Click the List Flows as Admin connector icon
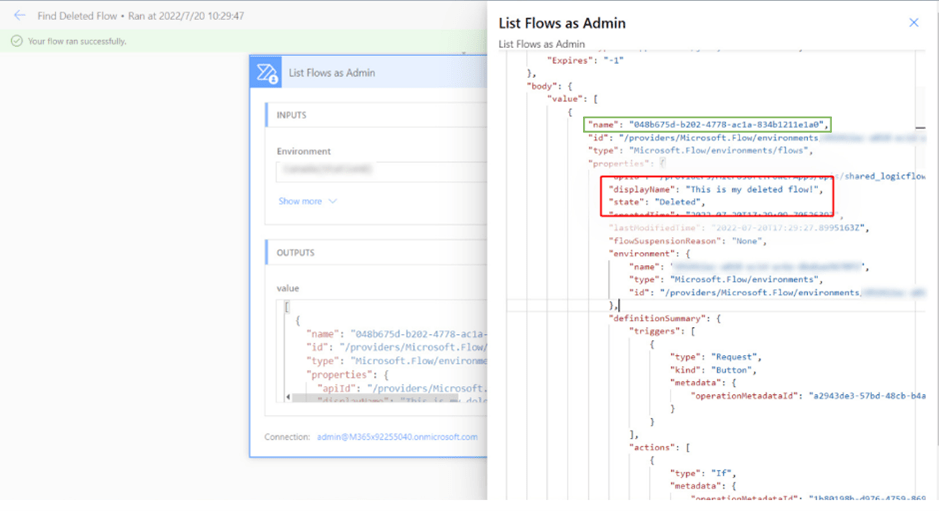 click(267, 73)
